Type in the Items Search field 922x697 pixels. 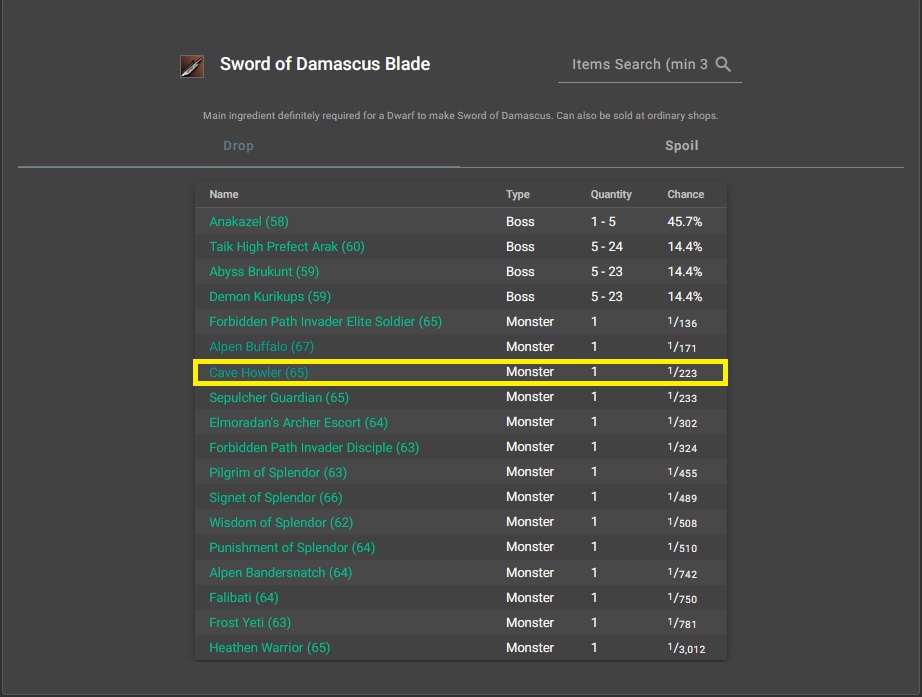(x=638, y=64)
